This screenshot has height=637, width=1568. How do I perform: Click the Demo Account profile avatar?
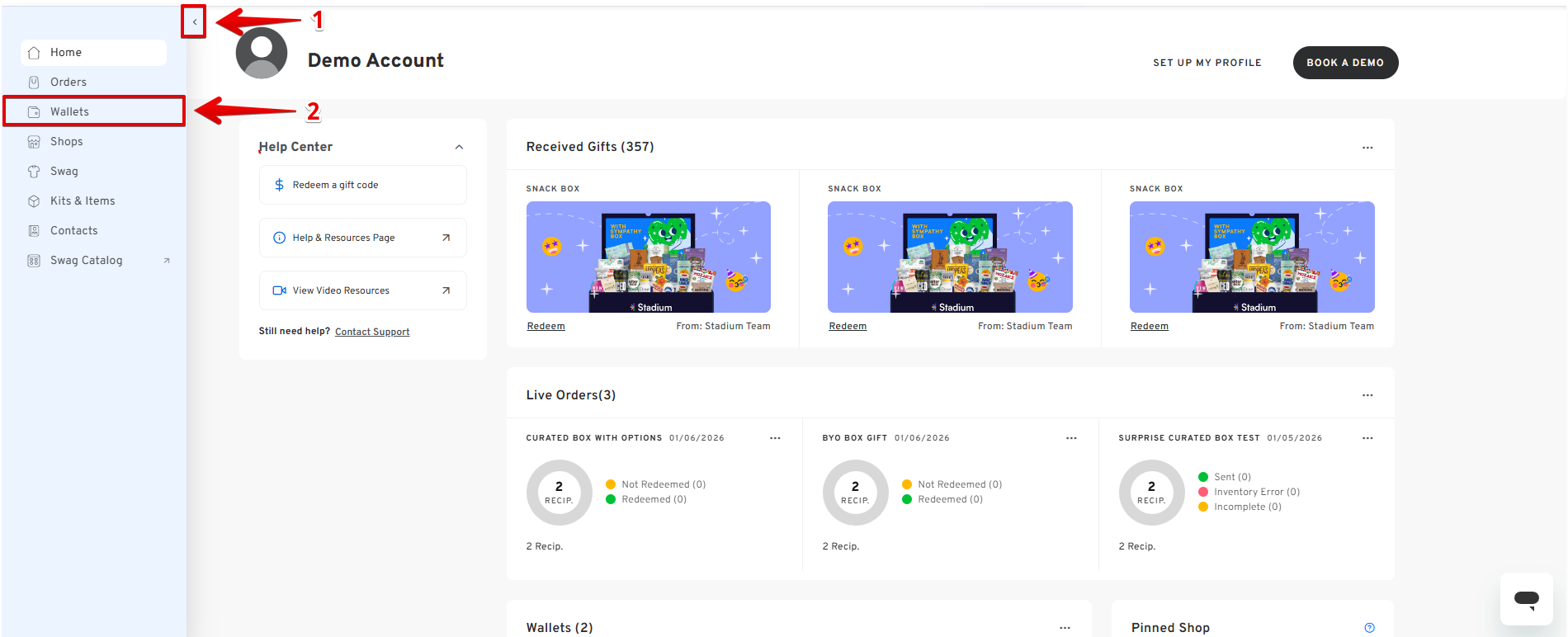coord(262,53)
